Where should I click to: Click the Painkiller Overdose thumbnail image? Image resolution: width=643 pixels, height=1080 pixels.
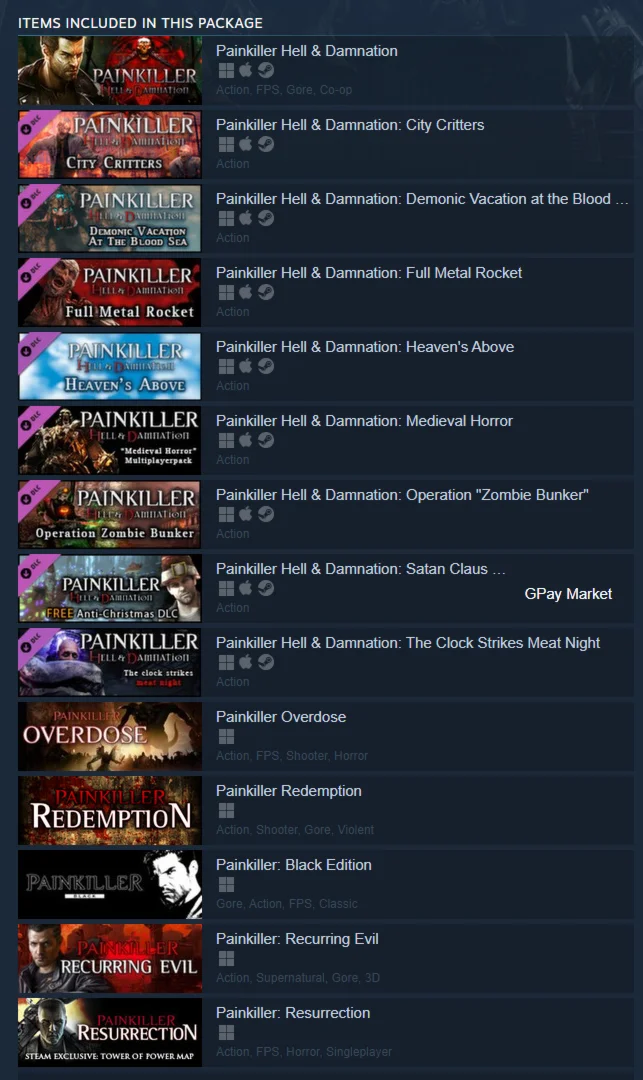110,736
